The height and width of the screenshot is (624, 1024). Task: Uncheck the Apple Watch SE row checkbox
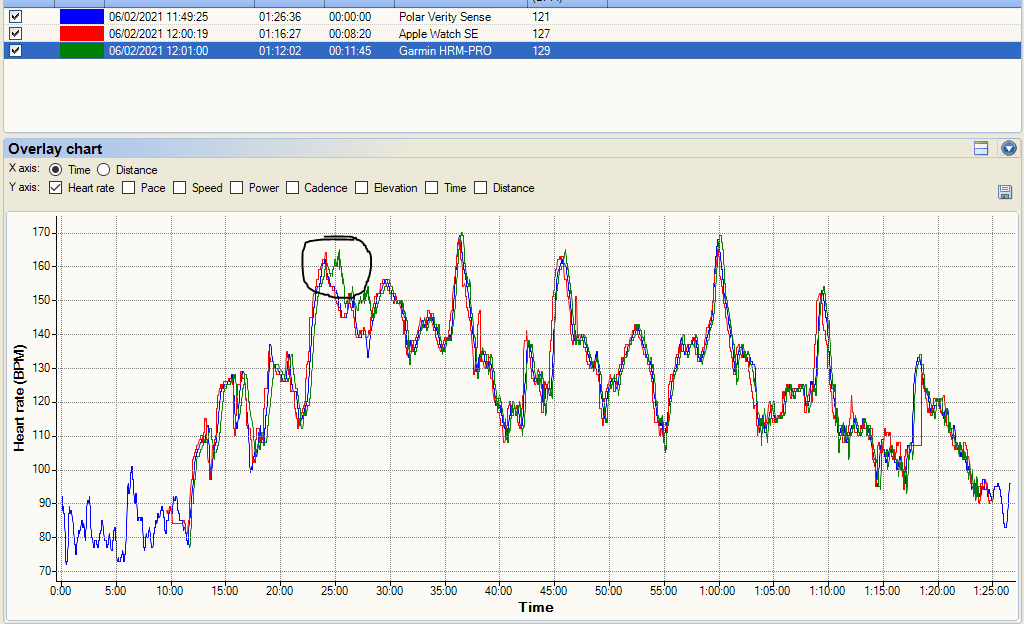16,33
